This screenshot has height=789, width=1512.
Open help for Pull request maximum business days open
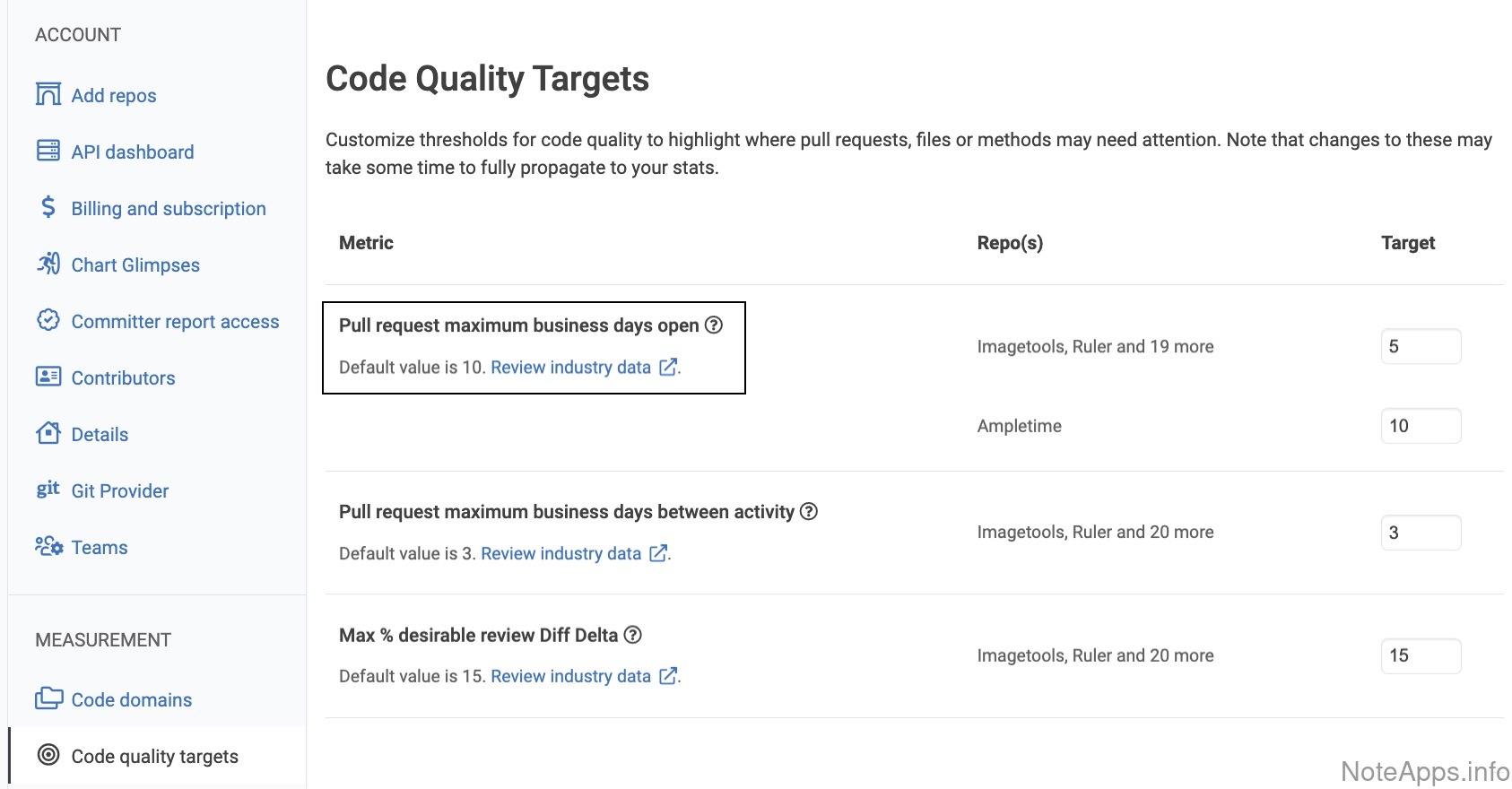(x=714, y=325)
